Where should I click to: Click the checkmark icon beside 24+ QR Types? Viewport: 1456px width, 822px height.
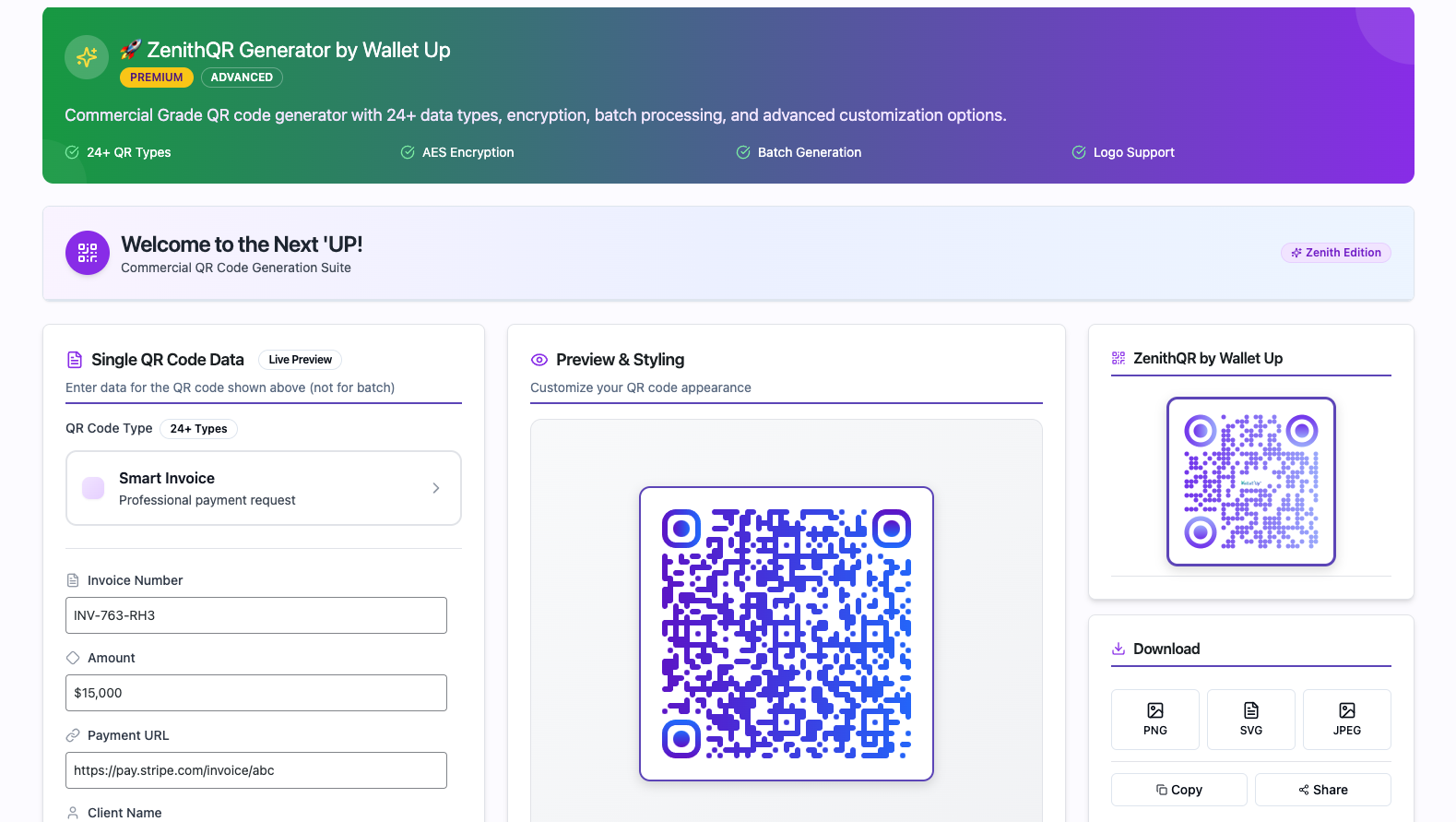pyautogui.click(x=72, y=152)
